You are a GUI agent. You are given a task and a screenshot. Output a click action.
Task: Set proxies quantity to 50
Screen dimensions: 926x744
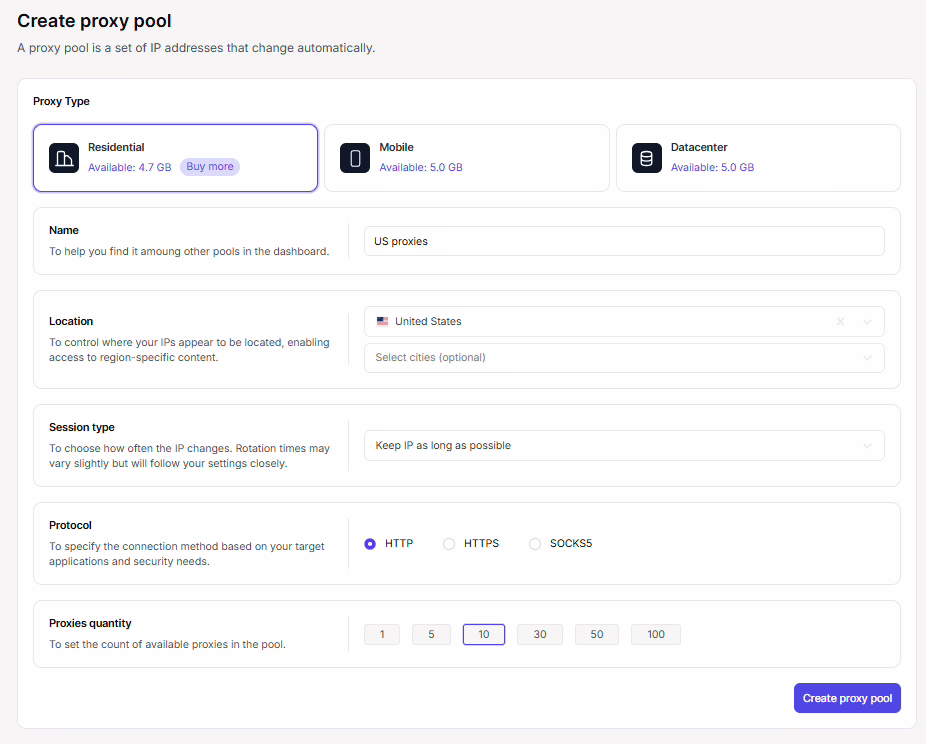[597, 635]
